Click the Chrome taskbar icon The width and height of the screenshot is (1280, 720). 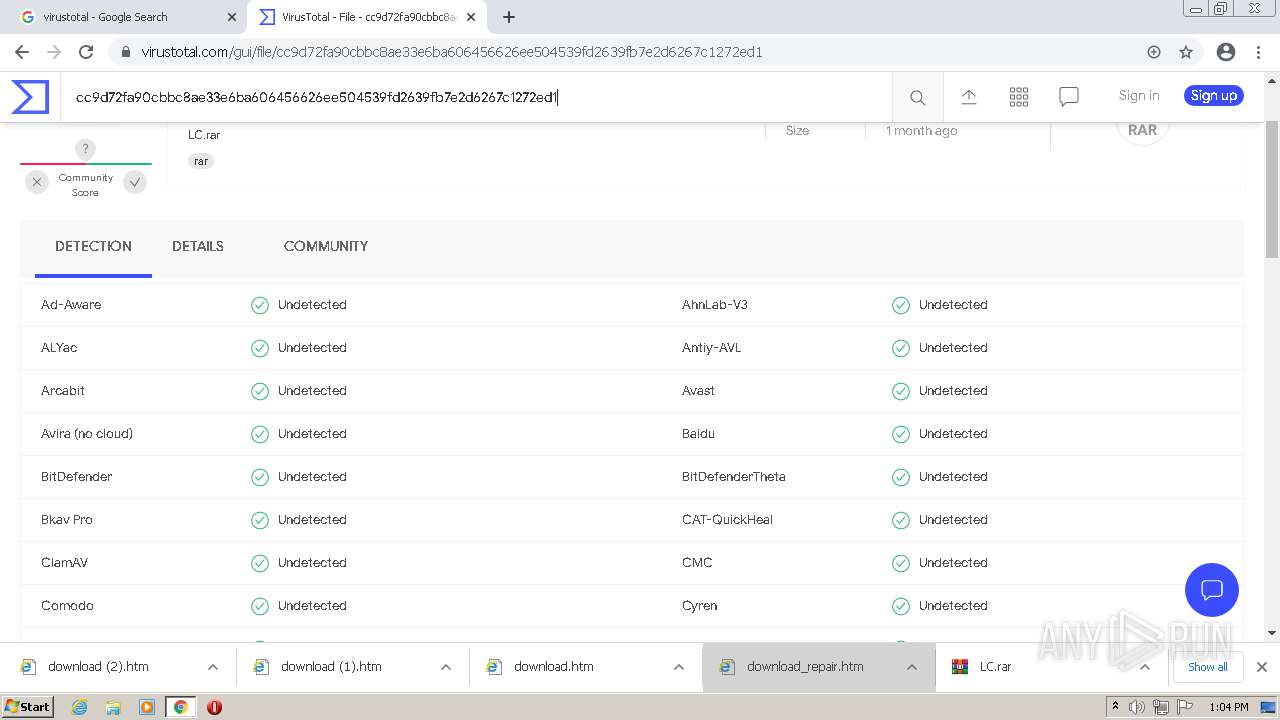(180, 707)
